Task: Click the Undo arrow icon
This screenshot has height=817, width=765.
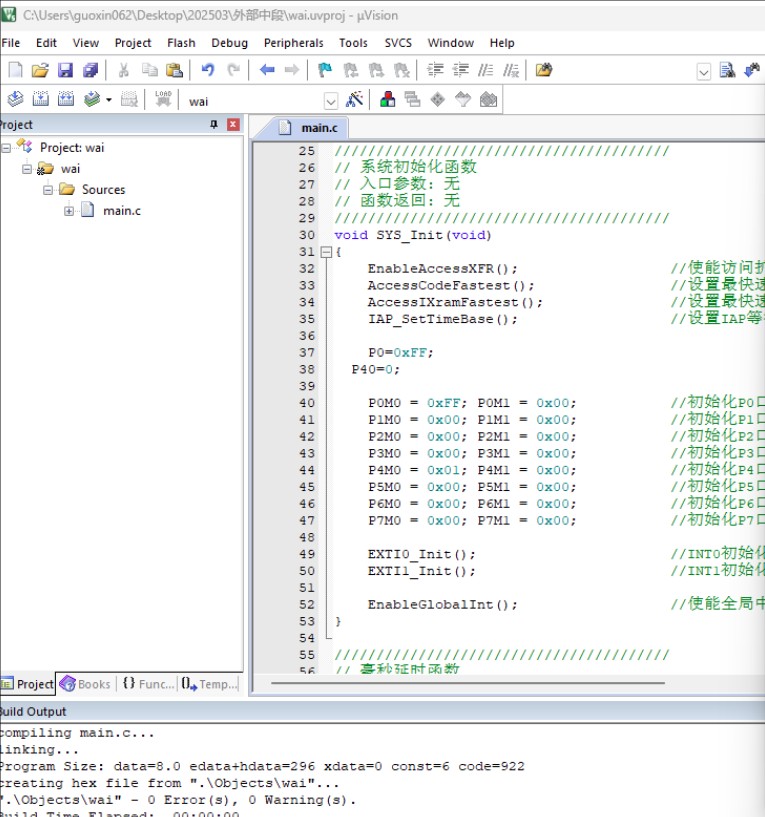Action: tap(207, 70)
